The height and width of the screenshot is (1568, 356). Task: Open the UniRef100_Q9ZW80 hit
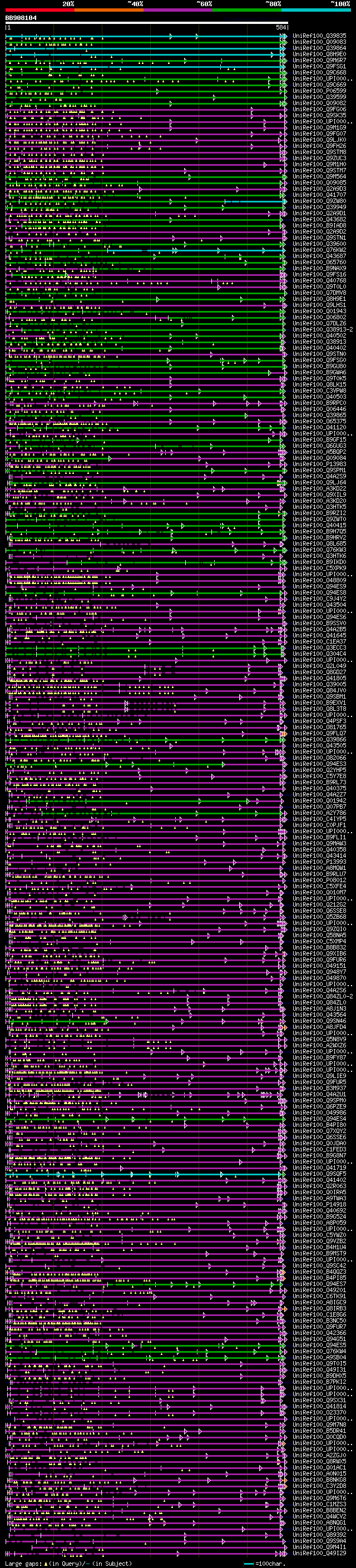tap(319, 201)
